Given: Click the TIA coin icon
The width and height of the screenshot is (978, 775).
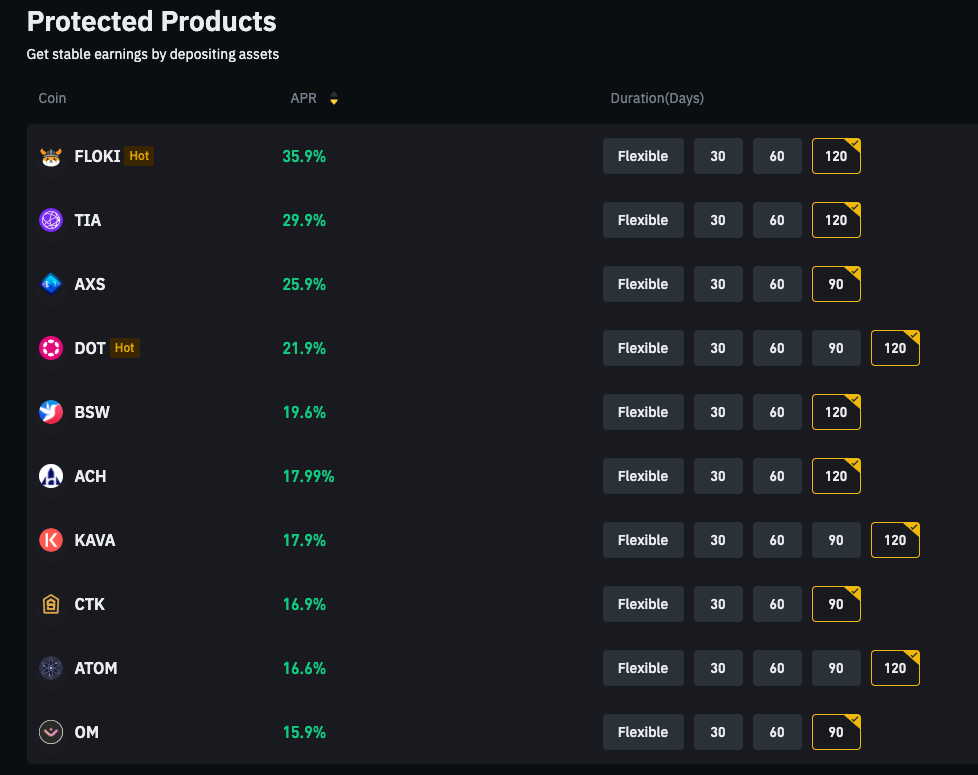Looking at the screenshot, I should coord(50,220).
